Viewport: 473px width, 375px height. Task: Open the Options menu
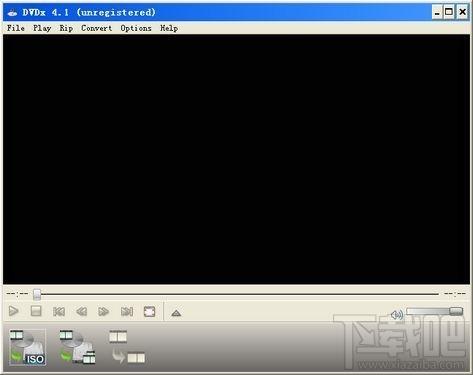[x=136, y=28]
